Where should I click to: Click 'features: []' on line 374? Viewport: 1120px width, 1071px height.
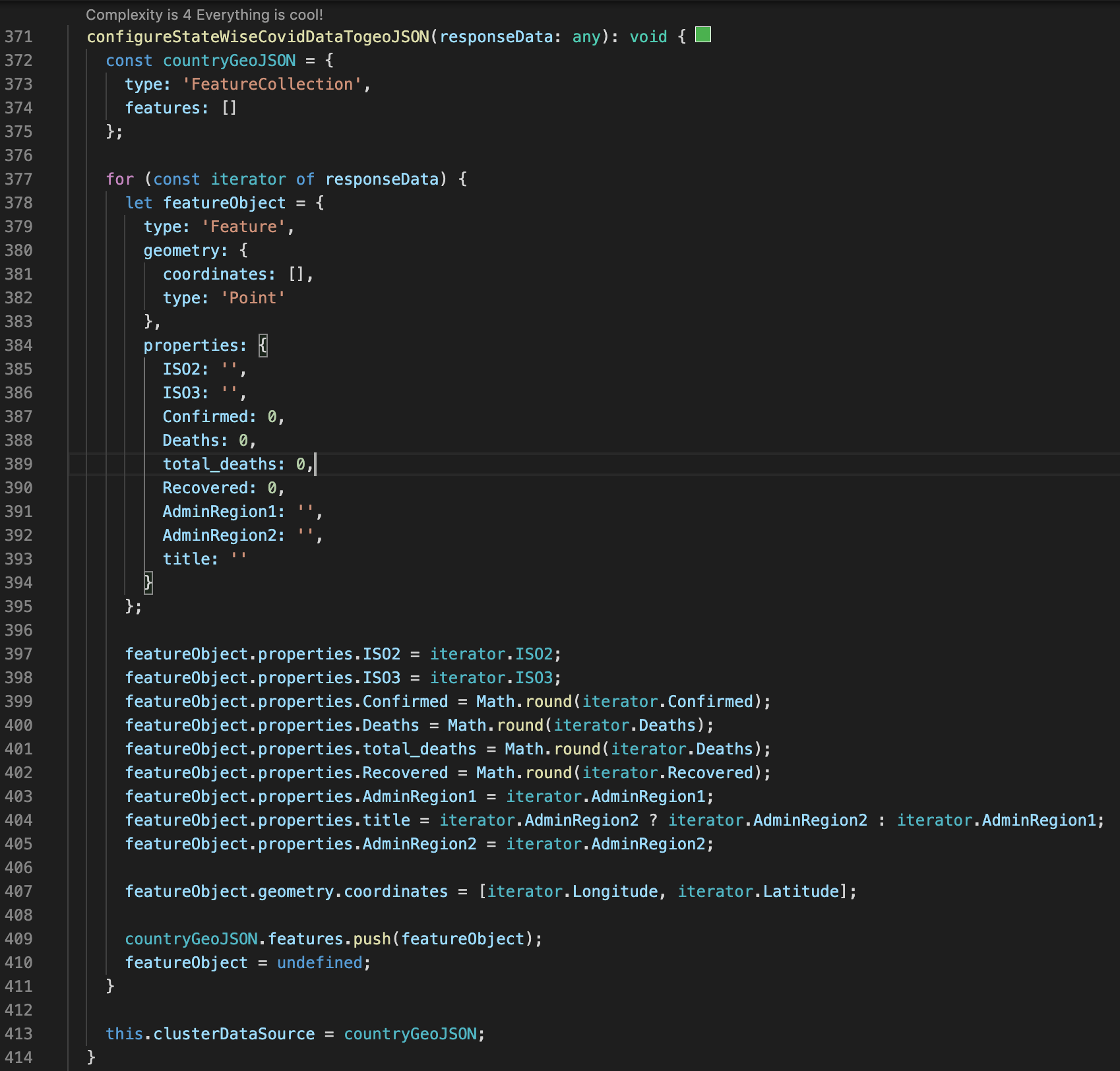tap(181, 108)
